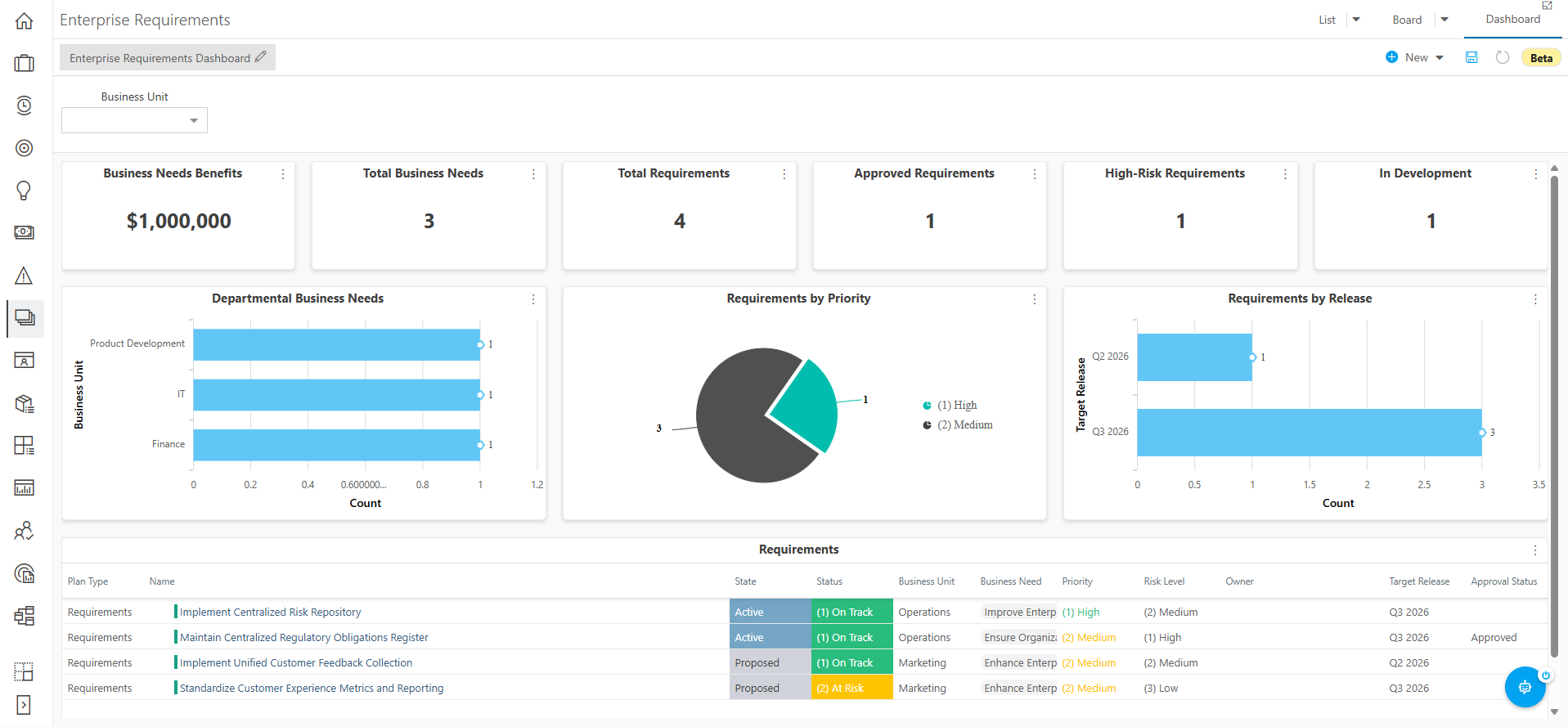Open the warning triangle risks icon
This screenshot has width=1568, height=727.
tap(25, 276)
